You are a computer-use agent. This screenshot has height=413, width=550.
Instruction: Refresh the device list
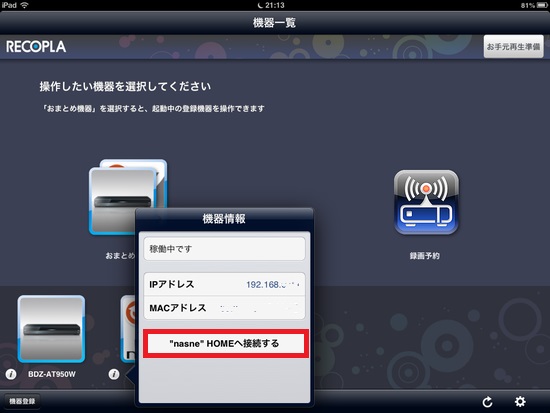487,402
